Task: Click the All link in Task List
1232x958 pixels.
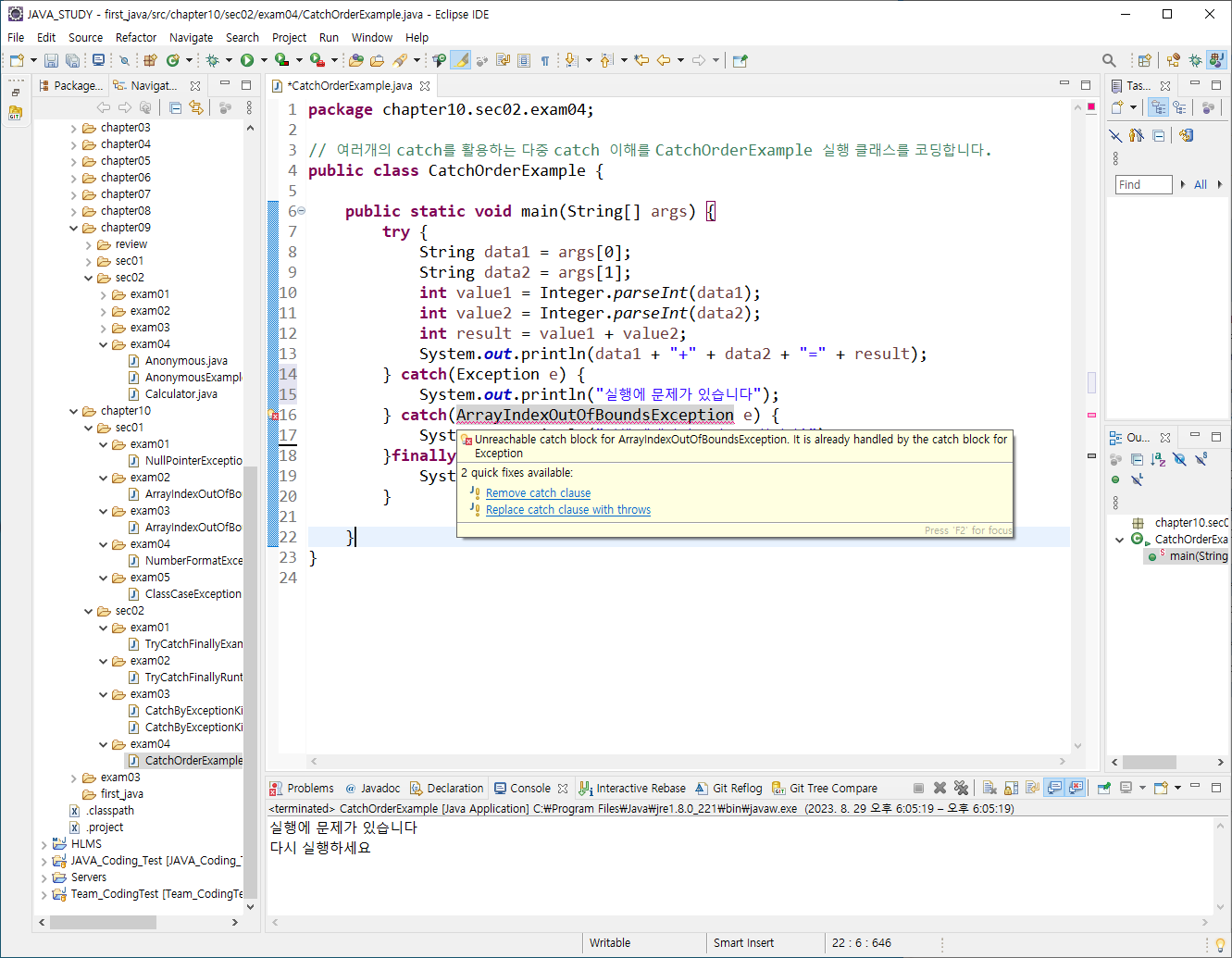Action: pyautogui.click(x=1201, y=184)
